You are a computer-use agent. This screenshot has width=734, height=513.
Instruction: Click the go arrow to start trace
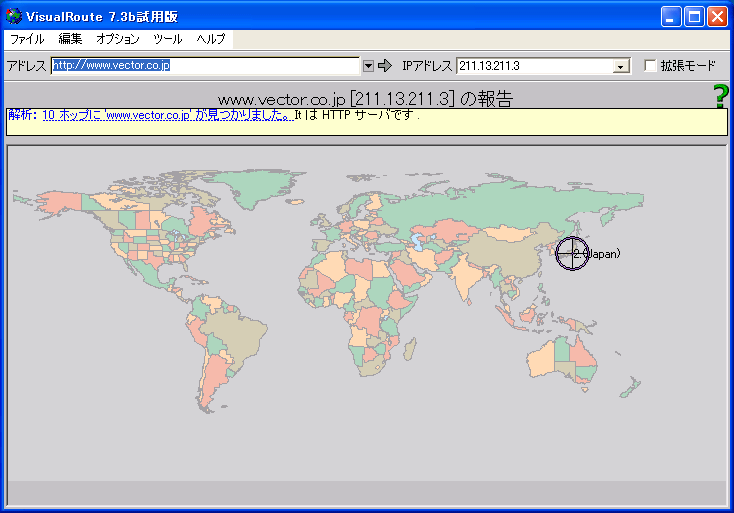(385, 66)
